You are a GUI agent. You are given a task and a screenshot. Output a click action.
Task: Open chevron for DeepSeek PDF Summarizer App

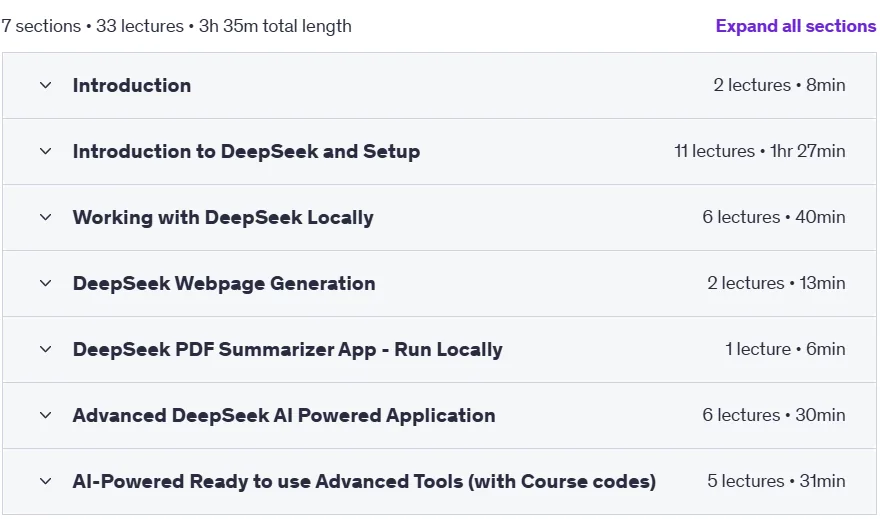[46, 349]
